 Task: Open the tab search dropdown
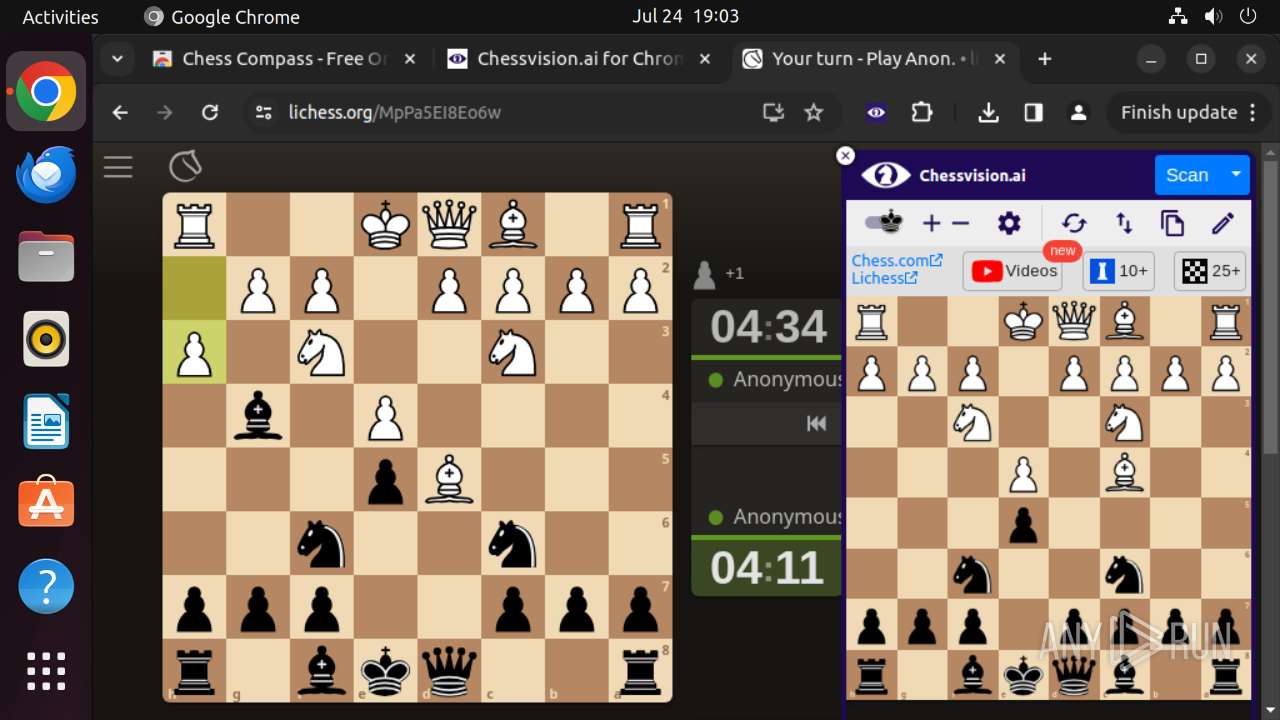tap(118, 59)
